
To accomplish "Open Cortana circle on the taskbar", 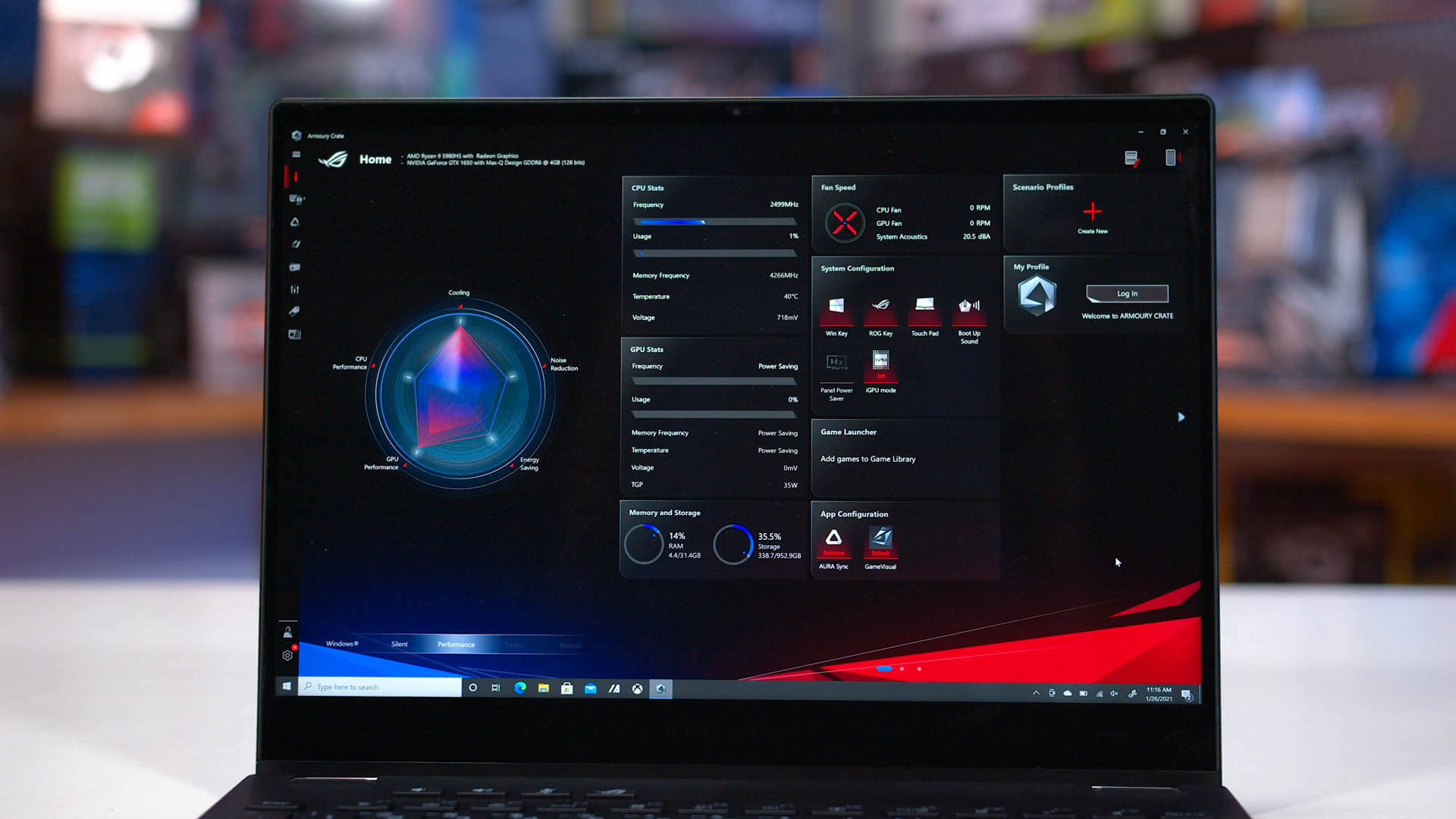I will pos(473,688).
